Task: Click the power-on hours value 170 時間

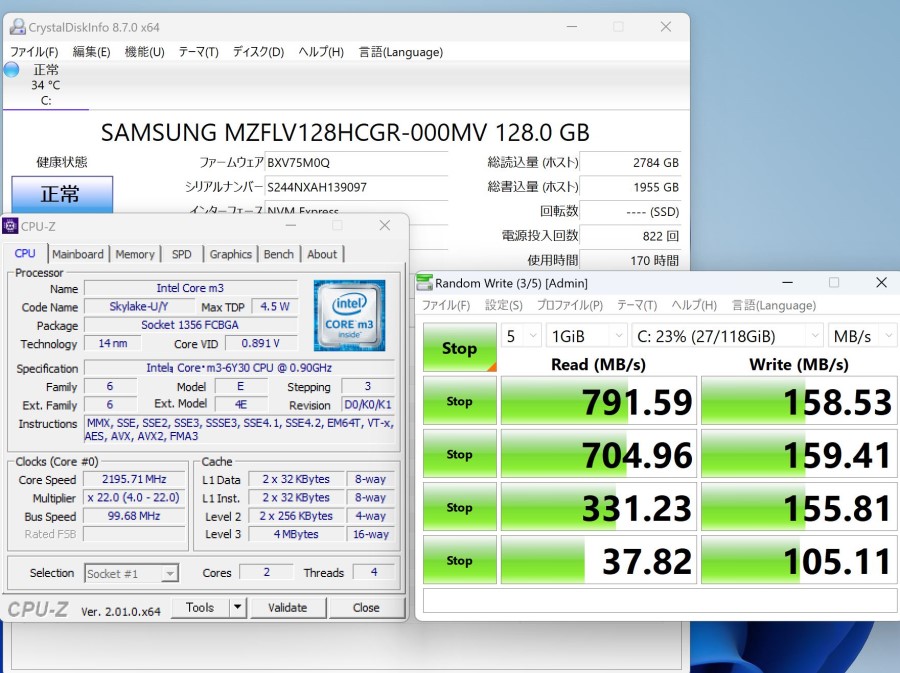Action: [x=630, y=260]
